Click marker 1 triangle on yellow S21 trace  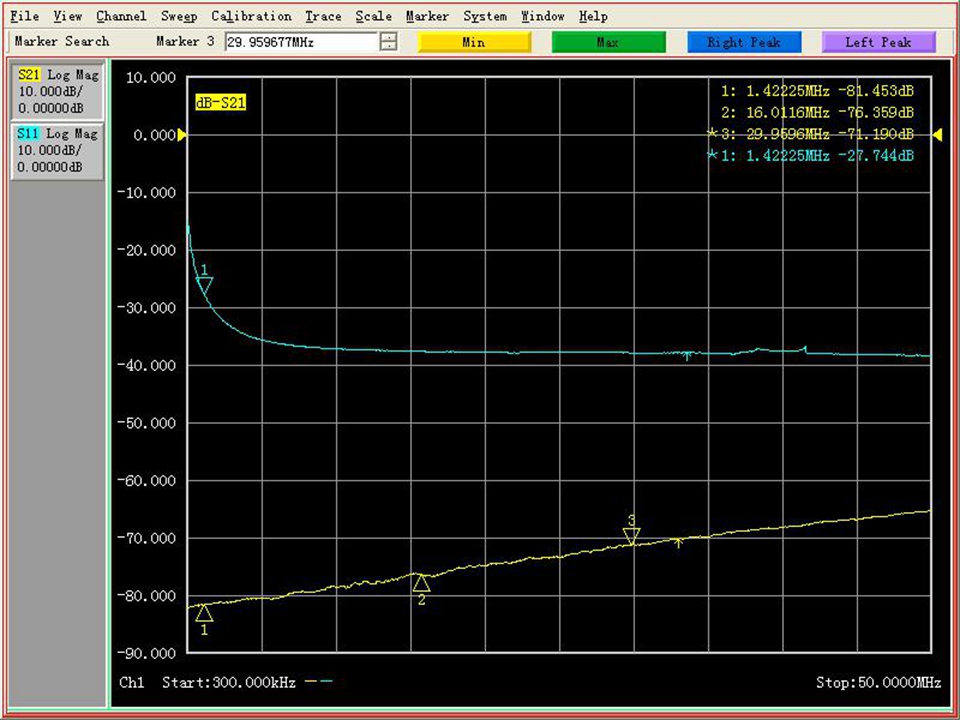click(x=204, y=613)
